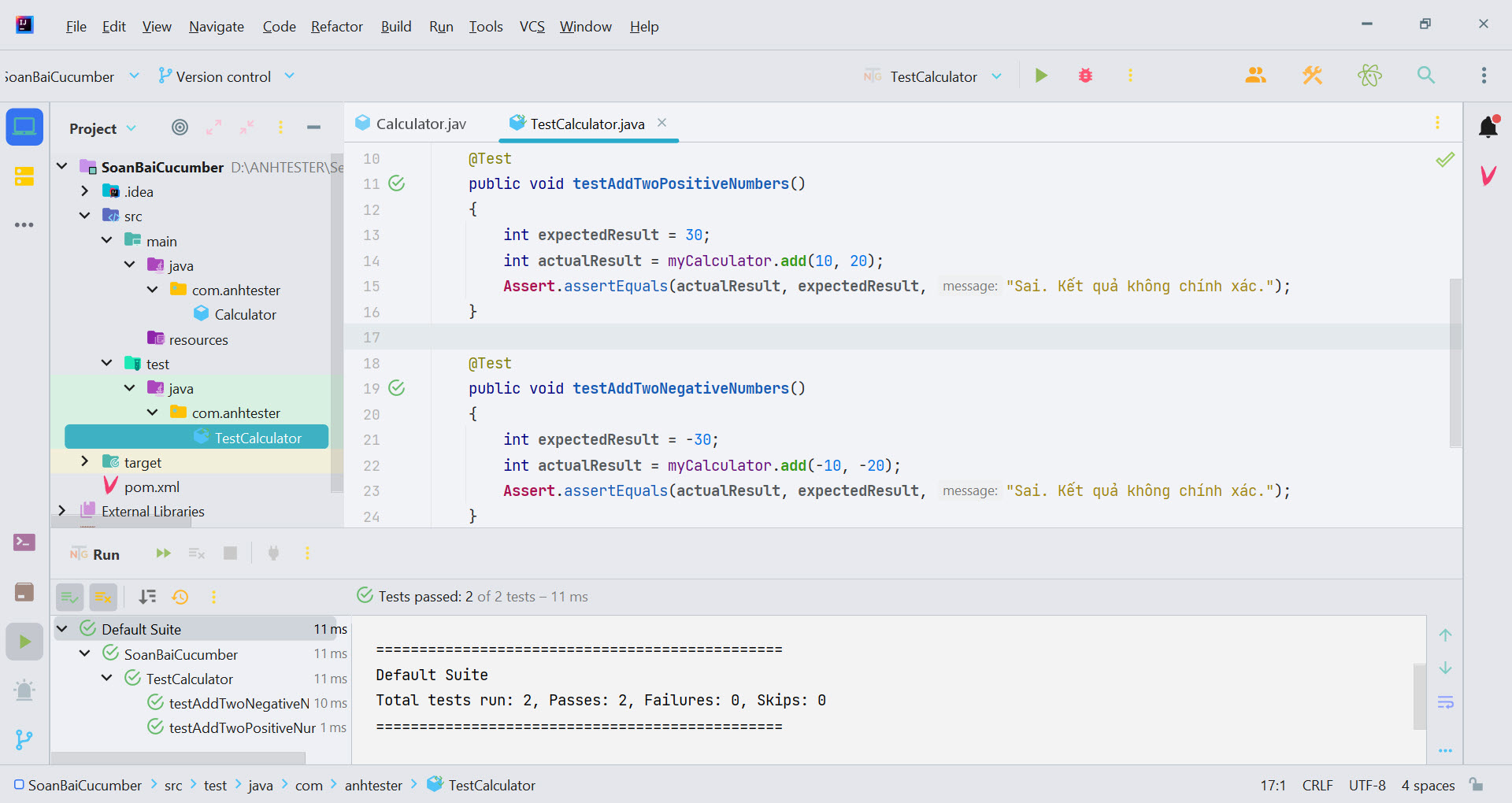
Task: Collapse all project tree icon
Action: tap(247, 128)
